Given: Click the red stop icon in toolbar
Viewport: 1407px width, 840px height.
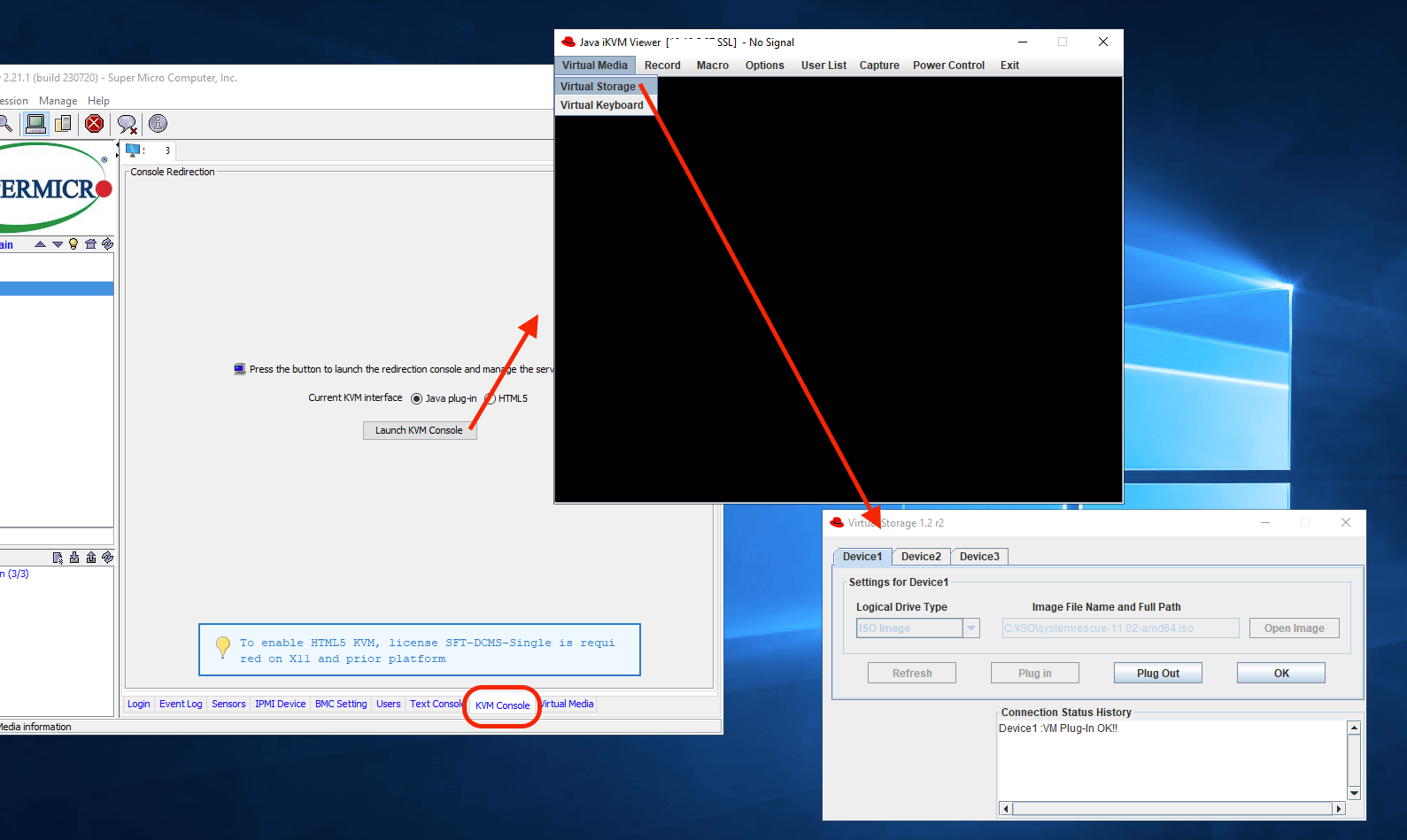Looking at the screenshot, I should click(x=94, y=124).
